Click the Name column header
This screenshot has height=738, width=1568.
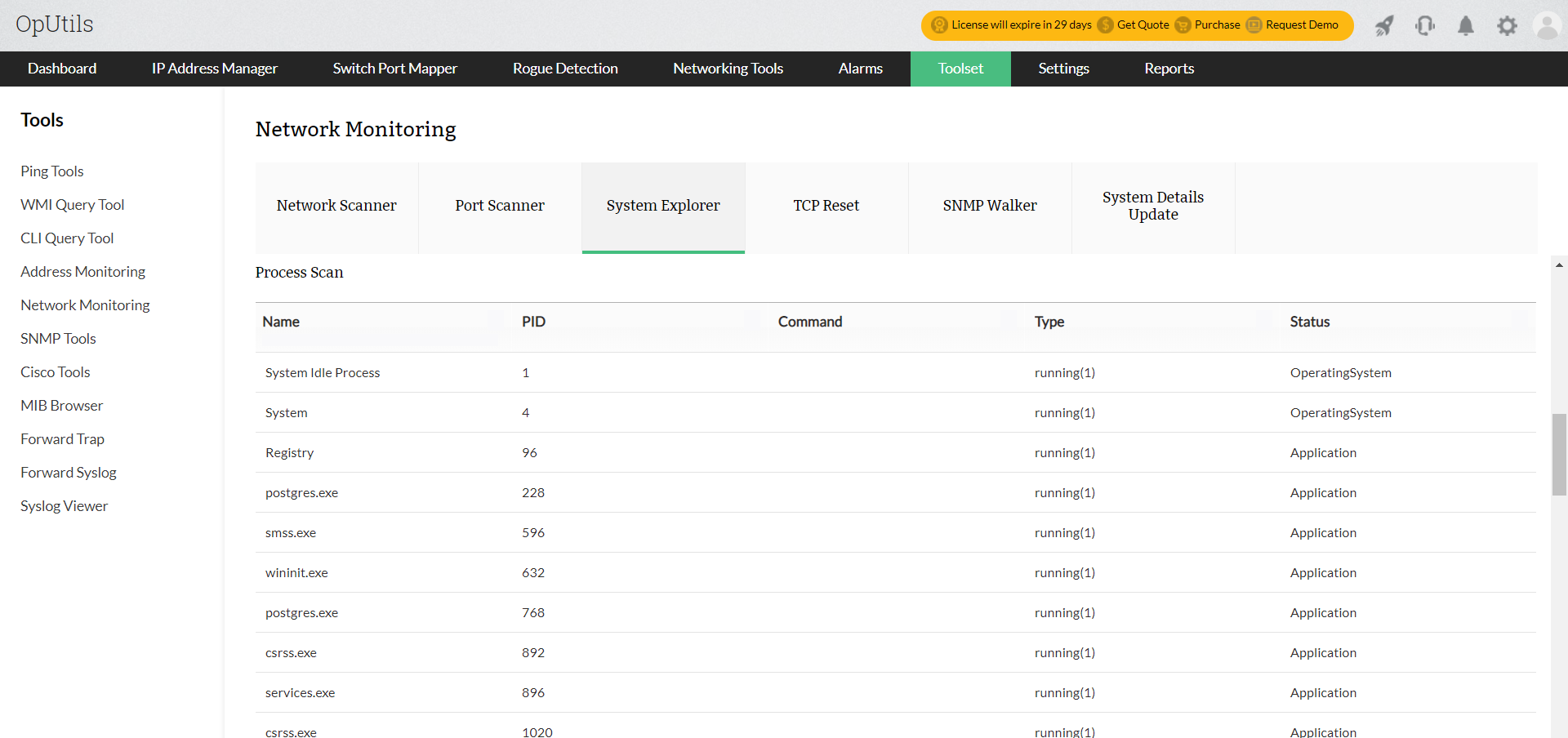[281, 322]
